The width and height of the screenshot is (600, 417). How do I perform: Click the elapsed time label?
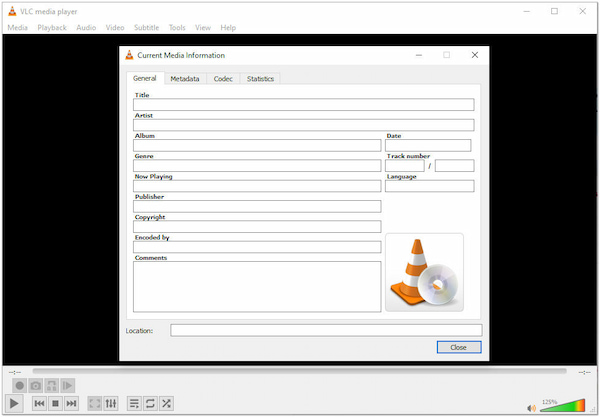point(15,372)
